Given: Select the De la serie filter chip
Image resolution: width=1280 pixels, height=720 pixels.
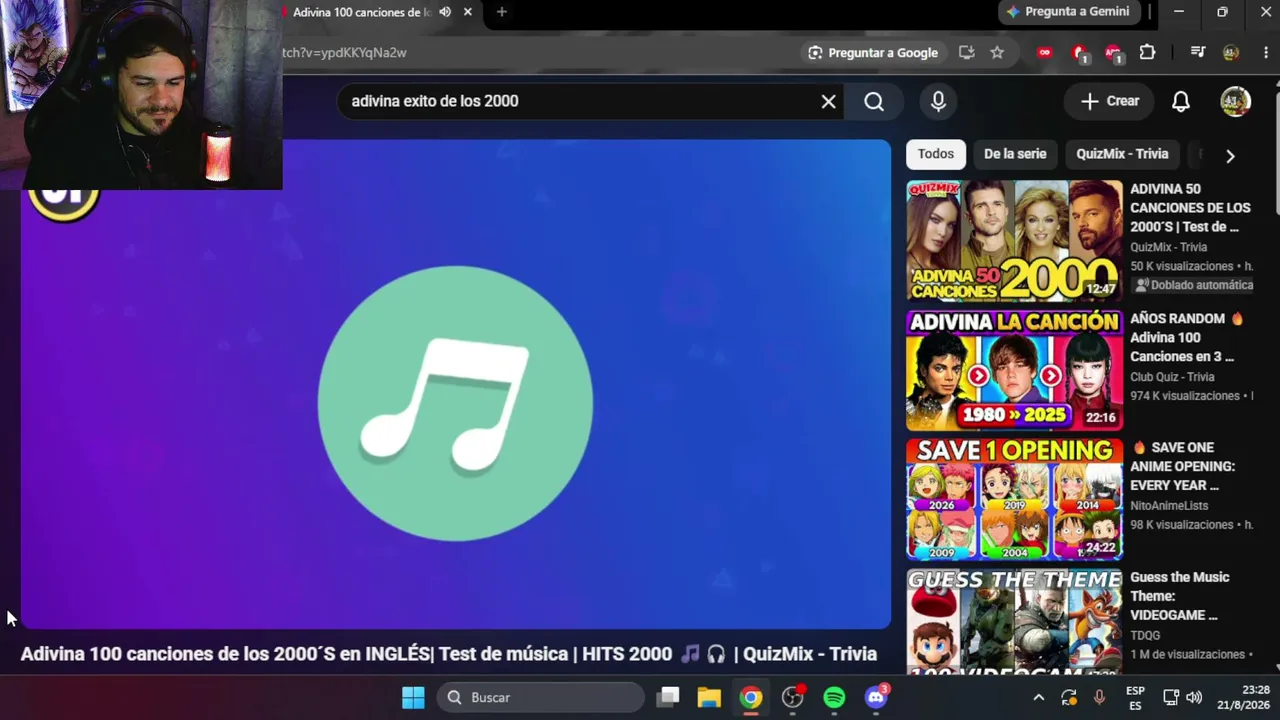Looking at the screenshot, I should (1015, 154).
